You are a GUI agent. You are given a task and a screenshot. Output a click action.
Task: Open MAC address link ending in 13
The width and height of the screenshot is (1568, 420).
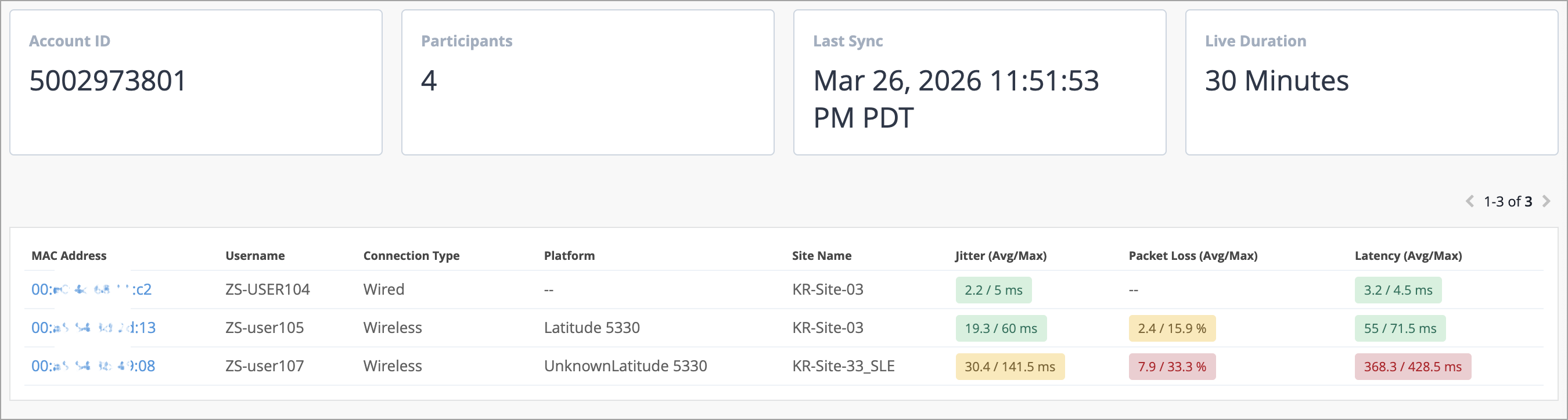[x=93, y=328]
